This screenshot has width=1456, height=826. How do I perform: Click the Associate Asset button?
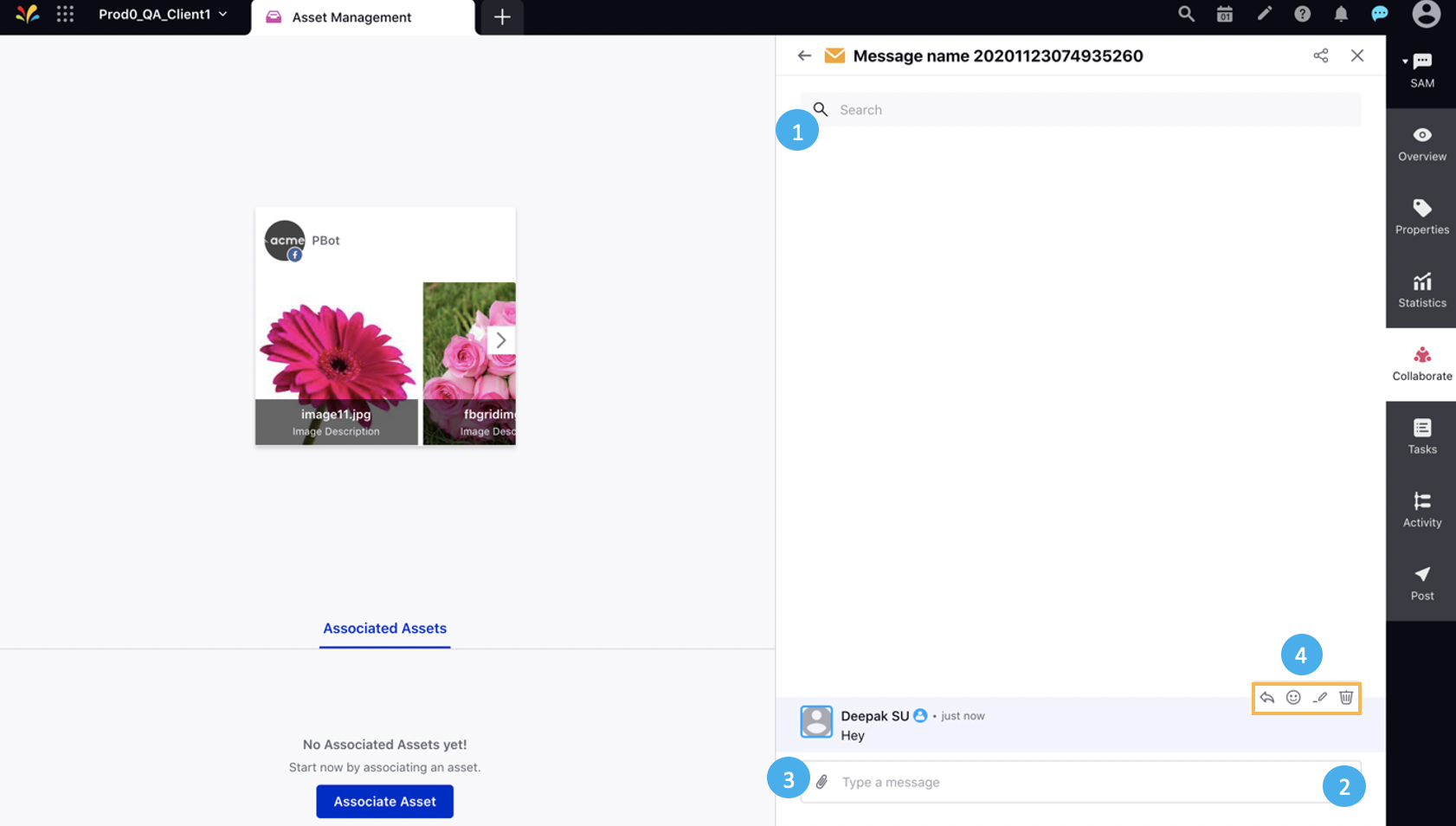(x=384, y=802)
